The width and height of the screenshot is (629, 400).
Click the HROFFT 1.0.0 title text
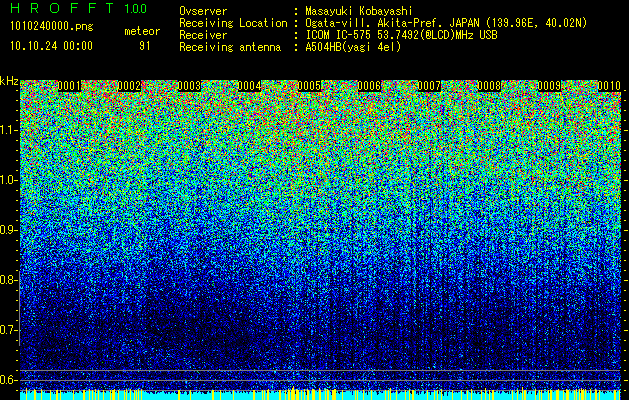(x=78, y=8)
